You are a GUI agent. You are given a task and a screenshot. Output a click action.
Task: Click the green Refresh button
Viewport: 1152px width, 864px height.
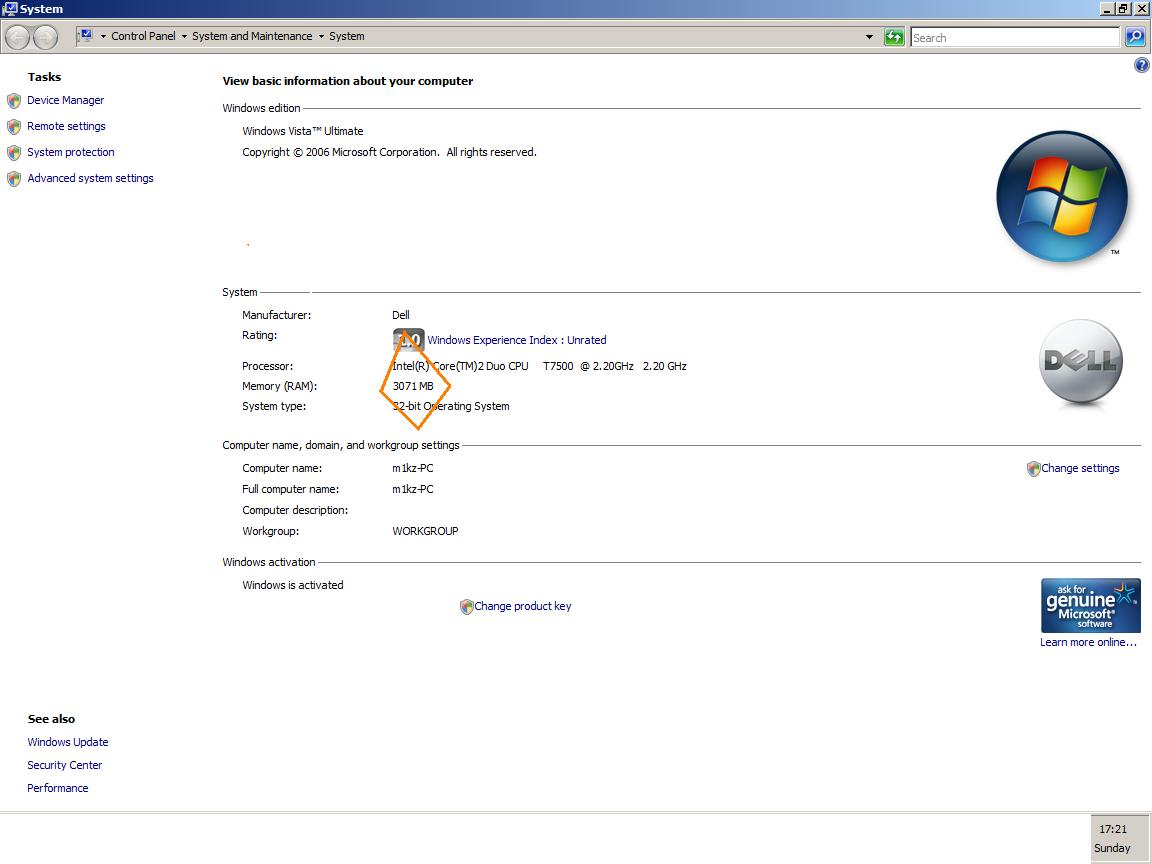(894, 37)
